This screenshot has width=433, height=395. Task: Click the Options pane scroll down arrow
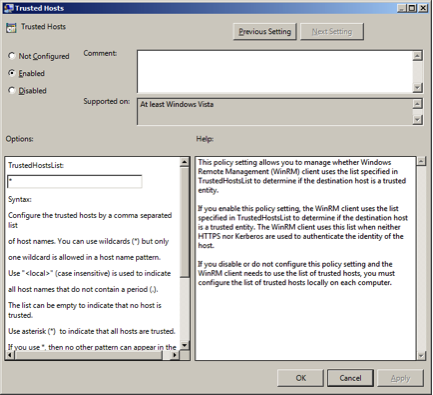[x=185, y=345]
